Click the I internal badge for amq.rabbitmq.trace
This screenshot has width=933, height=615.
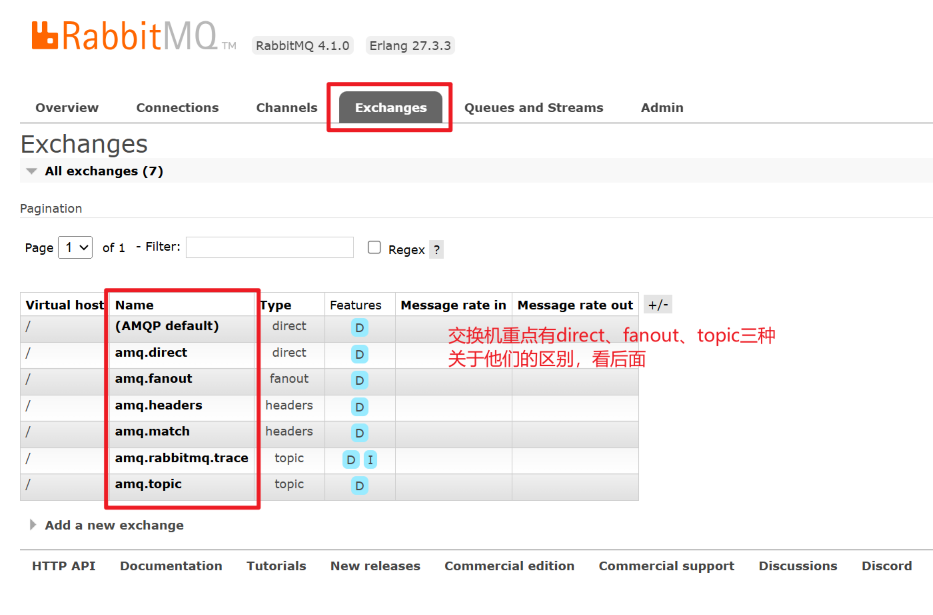(370, 460)
